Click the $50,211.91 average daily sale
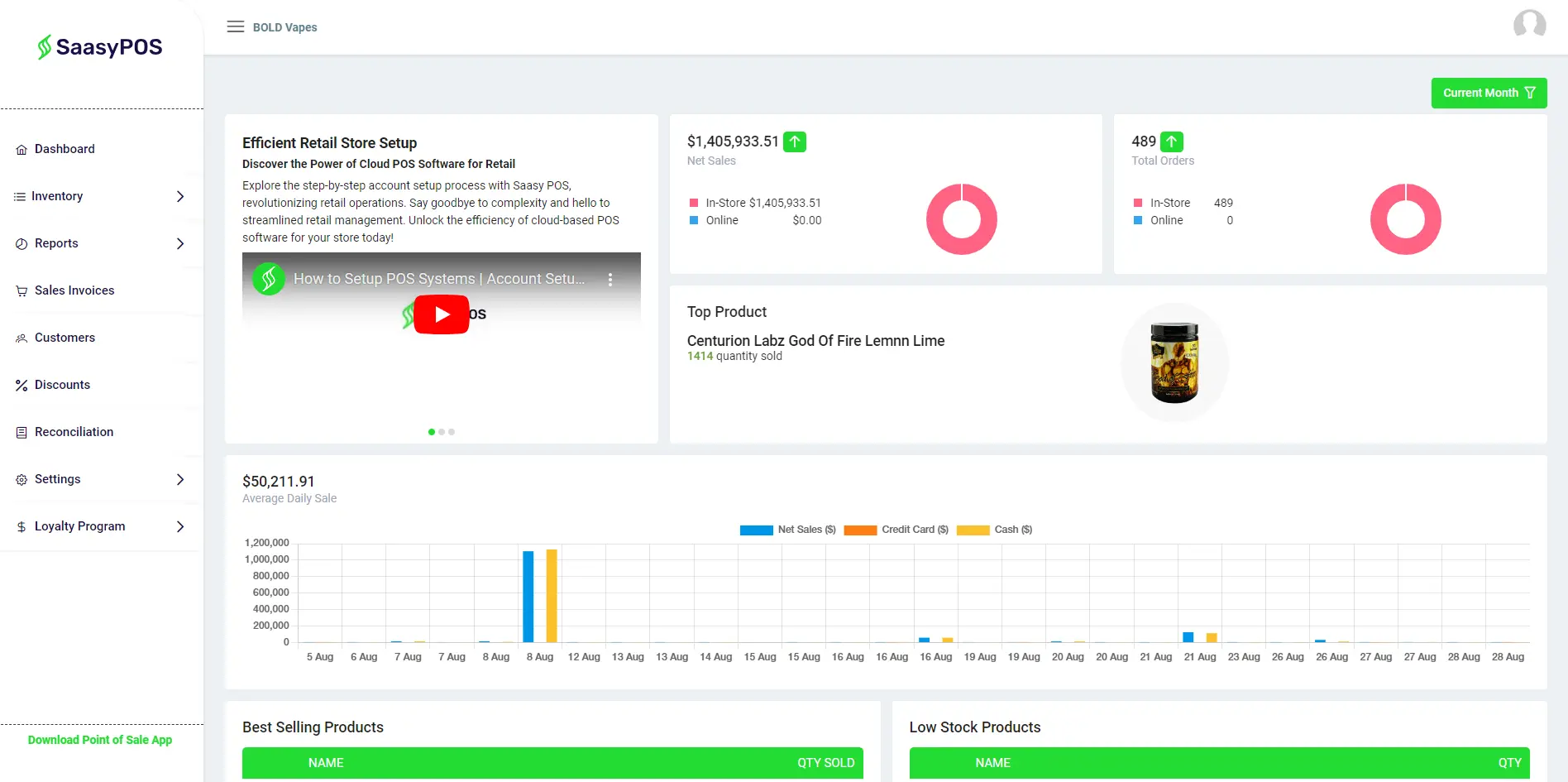This screenshot has width=1568, height=782. pyautogui.click(x=279, y=482)
